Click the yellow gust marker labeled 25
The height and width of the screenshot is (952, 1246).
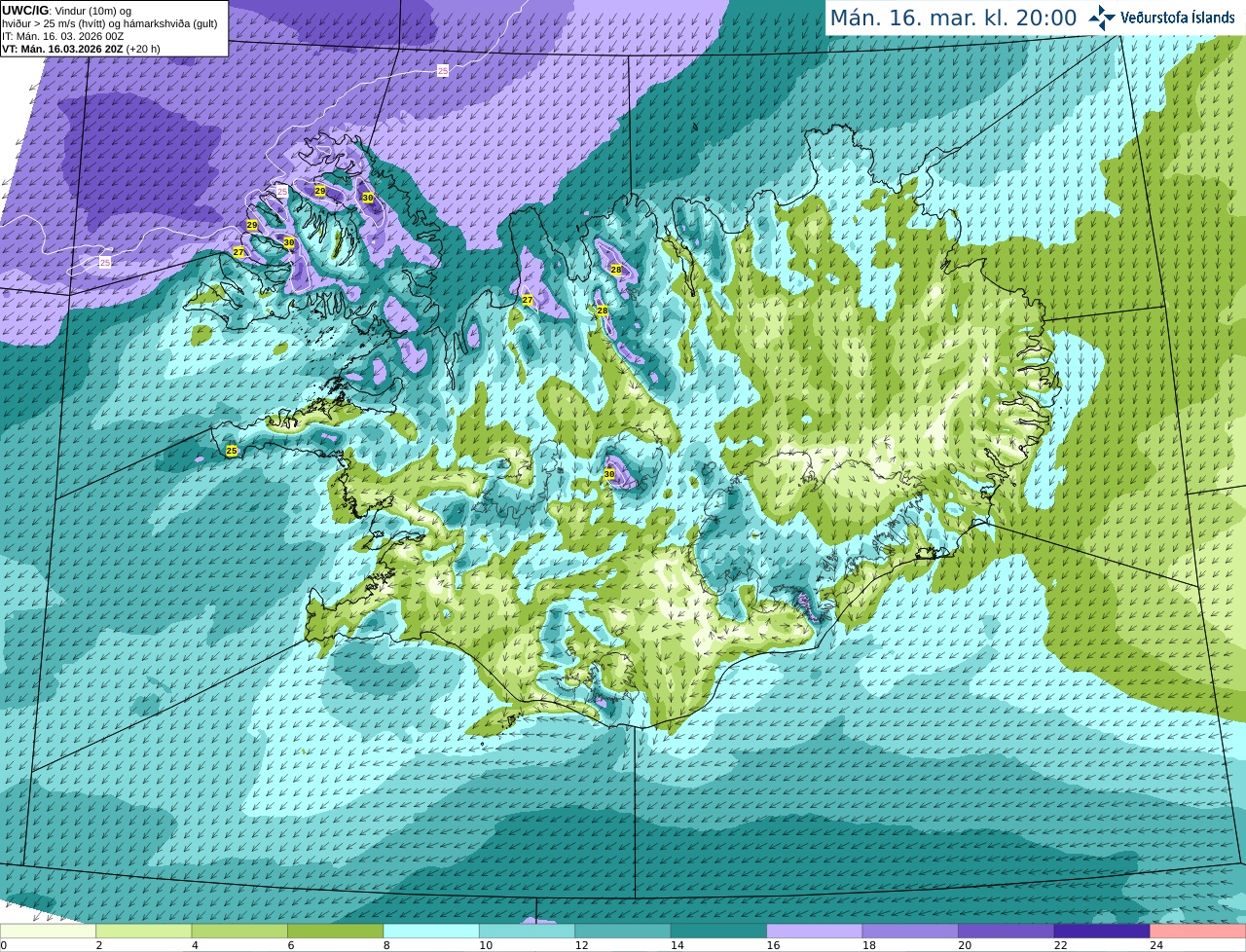[232, 451]
